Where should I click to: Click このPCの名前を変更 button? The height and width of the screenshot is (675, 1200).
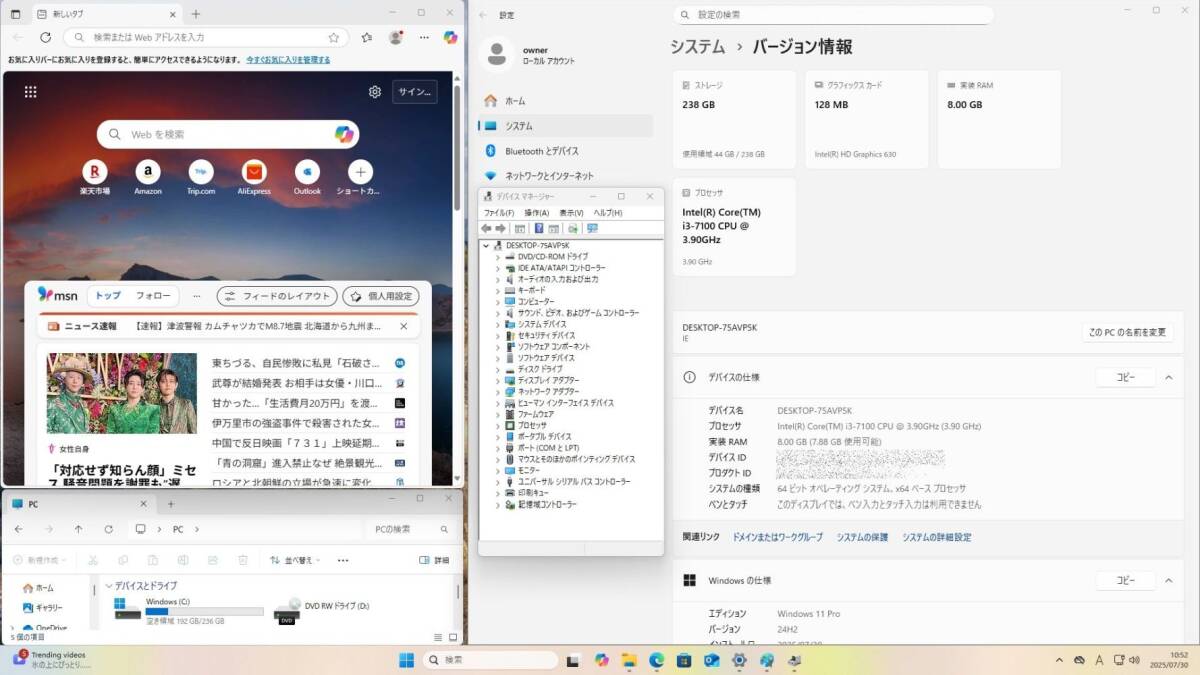pyautogui.click(x=1127, y=332)
